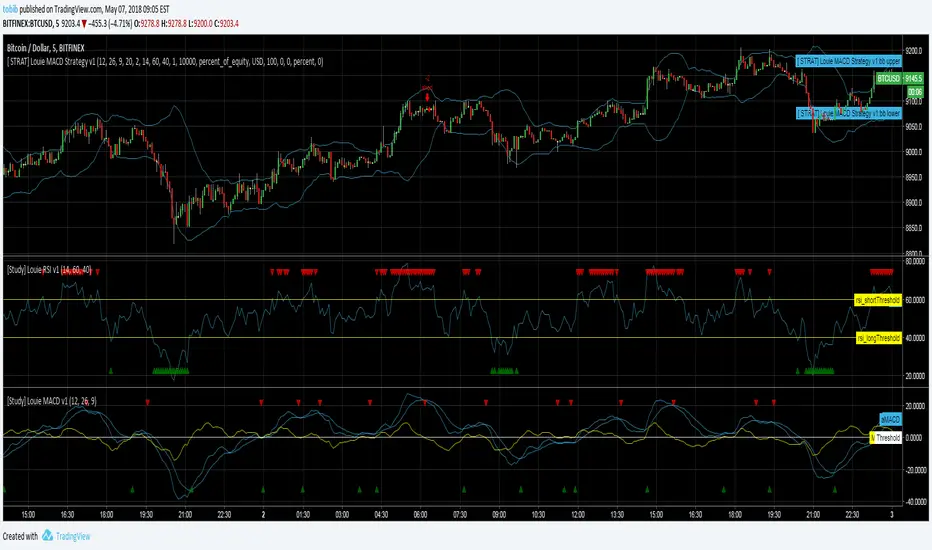Click the 8950.0 price axis value
932x550 pixels.
click(x=913, y=177)
